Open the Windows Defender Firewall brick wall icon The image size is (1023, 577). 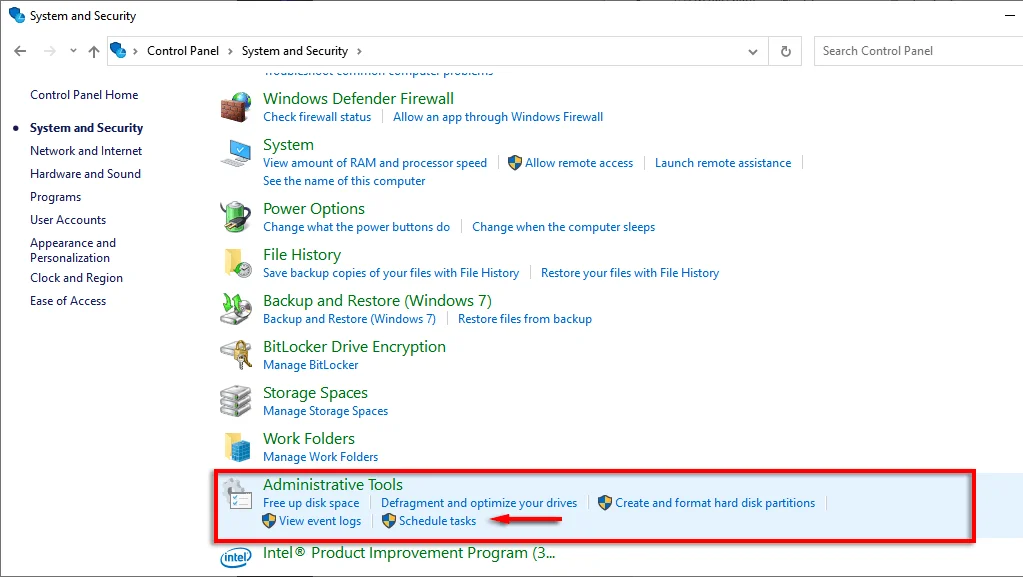pyautogui.click(x=236, y=107)
